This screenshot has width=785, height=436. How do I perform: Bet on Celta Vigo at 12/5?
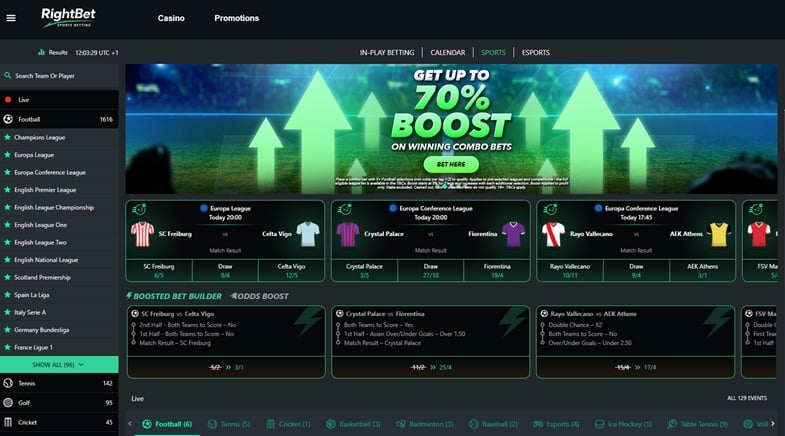tap(291, 271)
